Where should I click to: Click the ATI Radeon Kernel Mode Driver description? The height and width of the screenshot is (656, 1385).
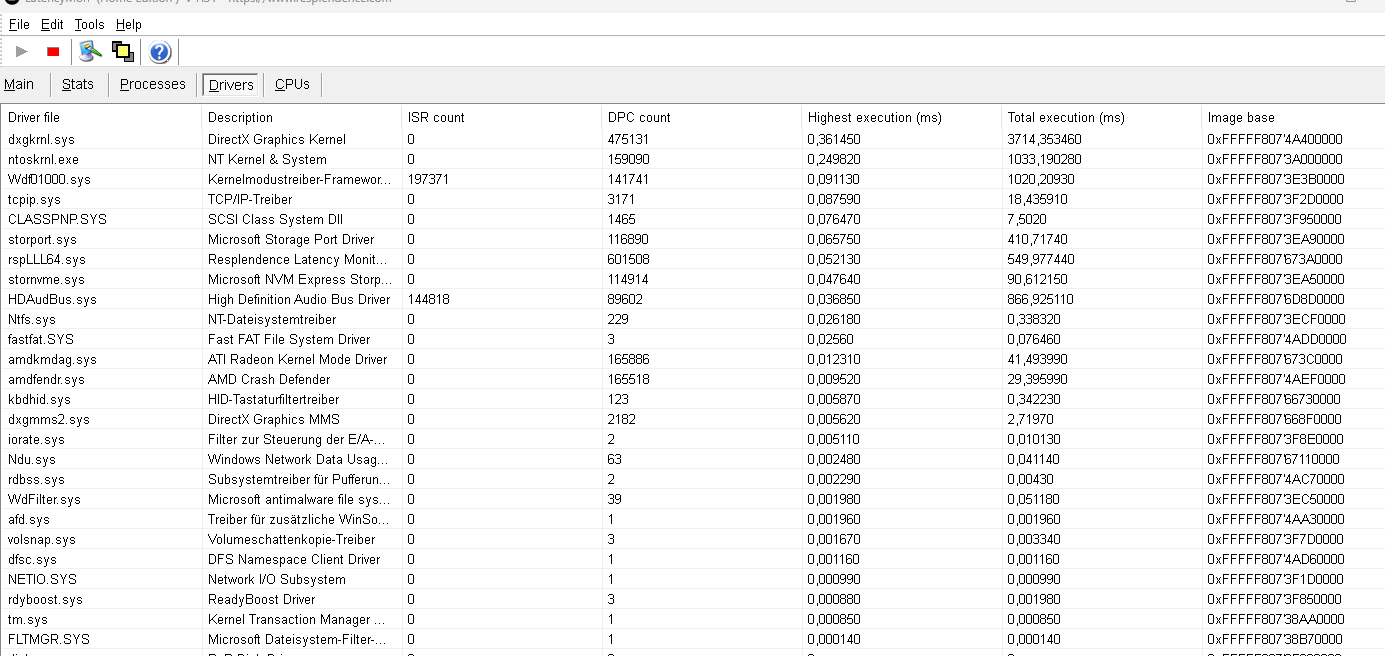[x=297, y=359]
